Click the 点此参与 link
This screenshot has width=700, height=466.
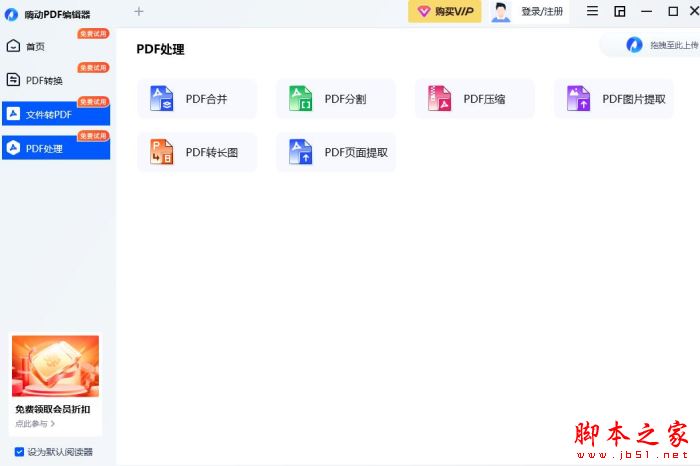pos(35,424)
